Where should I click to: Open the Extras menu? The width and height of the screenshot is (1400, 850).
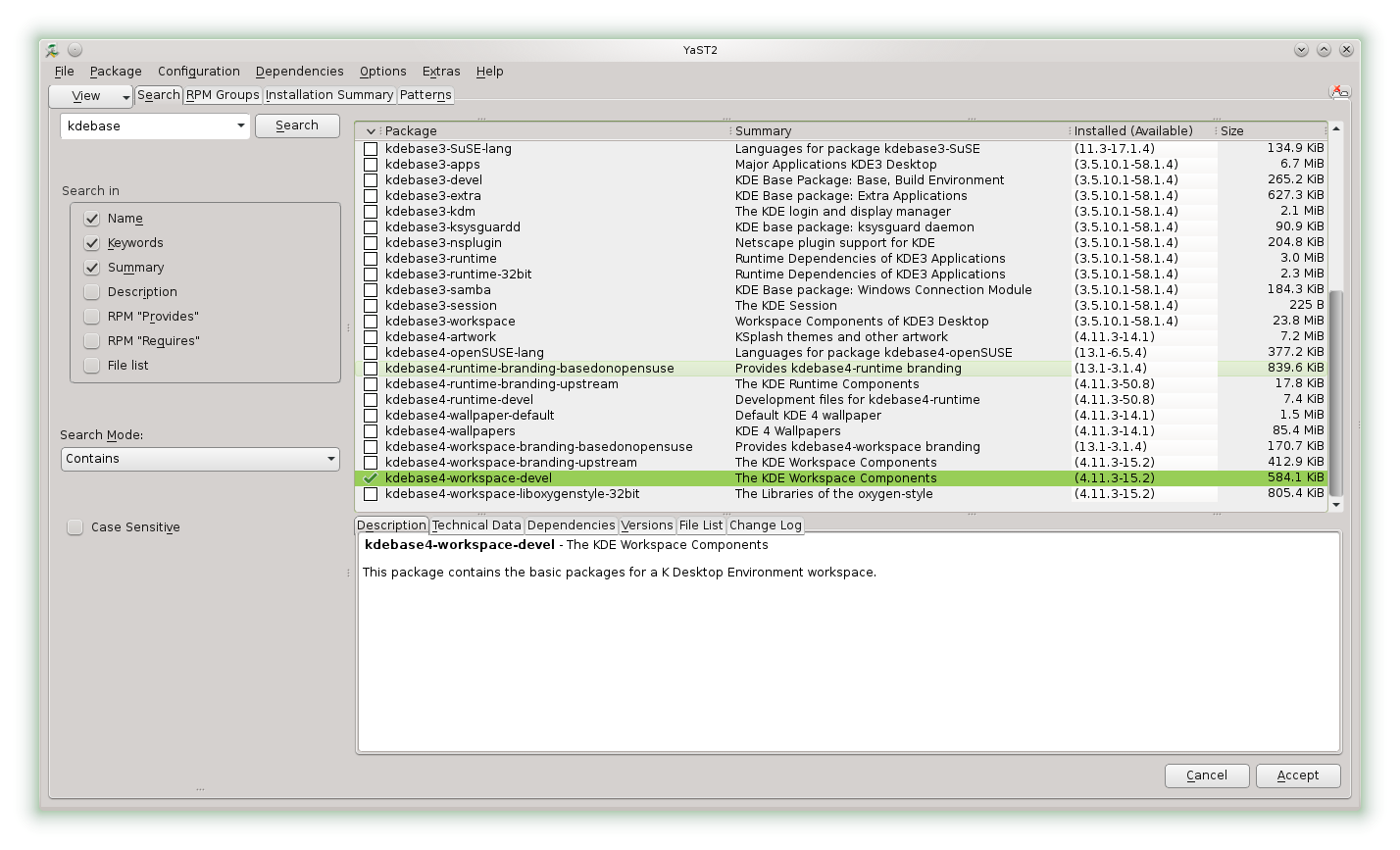point(441,72)
